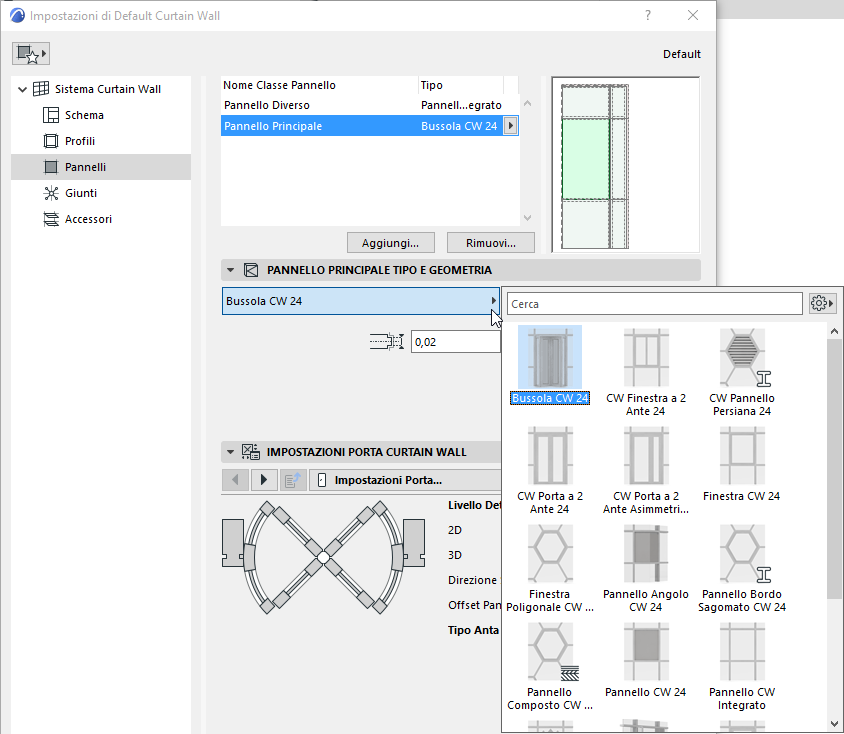Viewport: 844px width, 734px height.
Task: Choose CW Pannello Persiana 24
Action: (742, 372)
